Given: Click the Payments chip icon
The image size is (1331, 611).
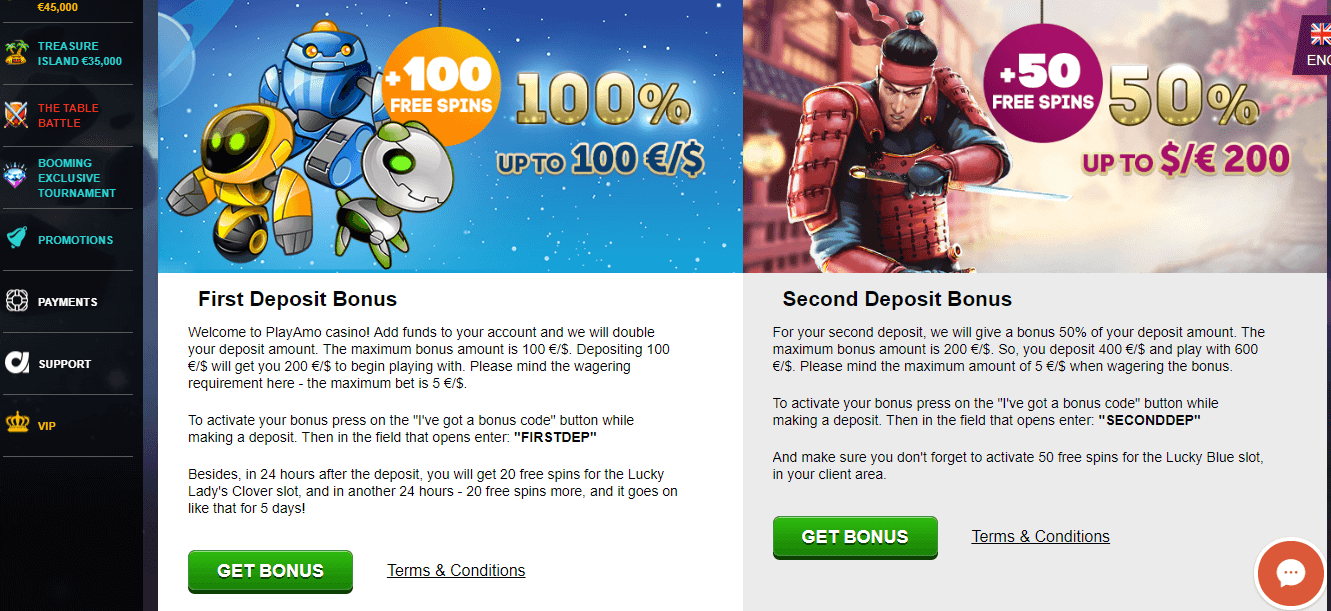Looking at the screenshot, I should coord(15,301).
